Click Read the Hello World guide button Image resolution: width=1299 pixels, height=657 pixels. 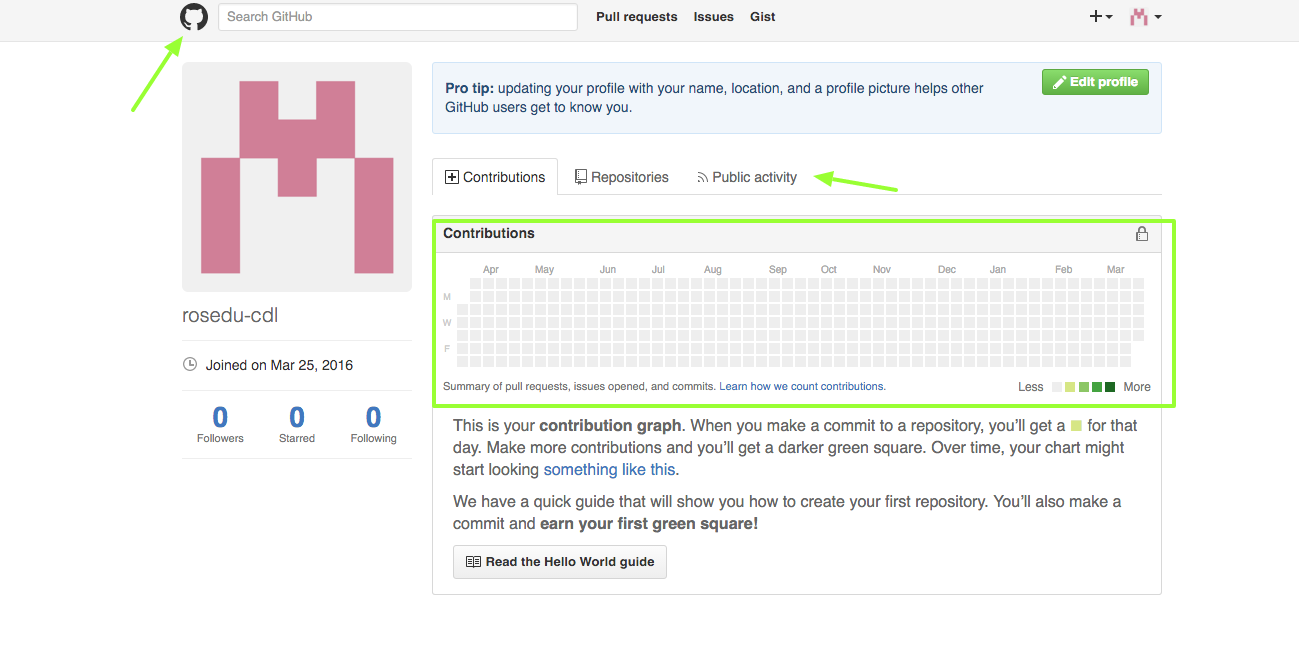560,562
